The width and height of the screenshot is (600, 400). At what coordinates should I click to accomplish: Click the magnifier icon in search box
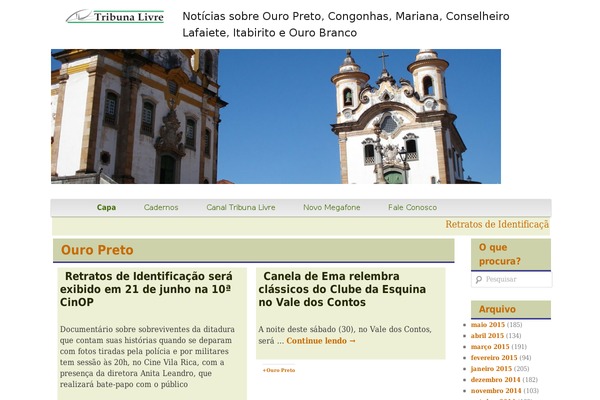point(478,280)
